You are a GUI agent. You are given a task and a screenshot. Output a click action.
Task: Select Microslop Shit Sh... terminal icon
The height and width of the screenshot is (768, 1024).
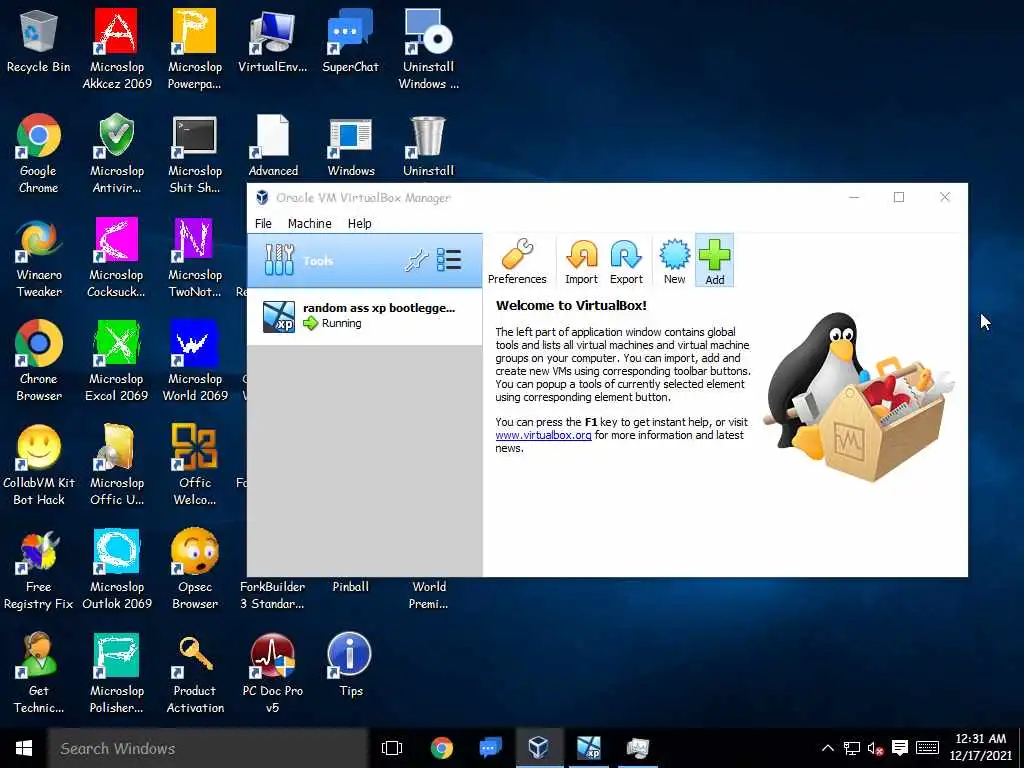coord(195,153)
